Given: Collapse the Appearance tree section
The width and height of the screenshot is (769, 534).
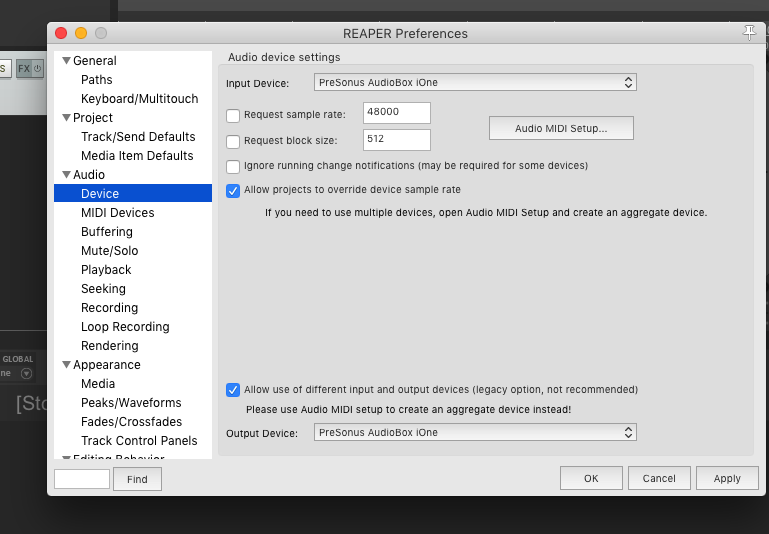Looking at the screenshot, I should point(66,365).
